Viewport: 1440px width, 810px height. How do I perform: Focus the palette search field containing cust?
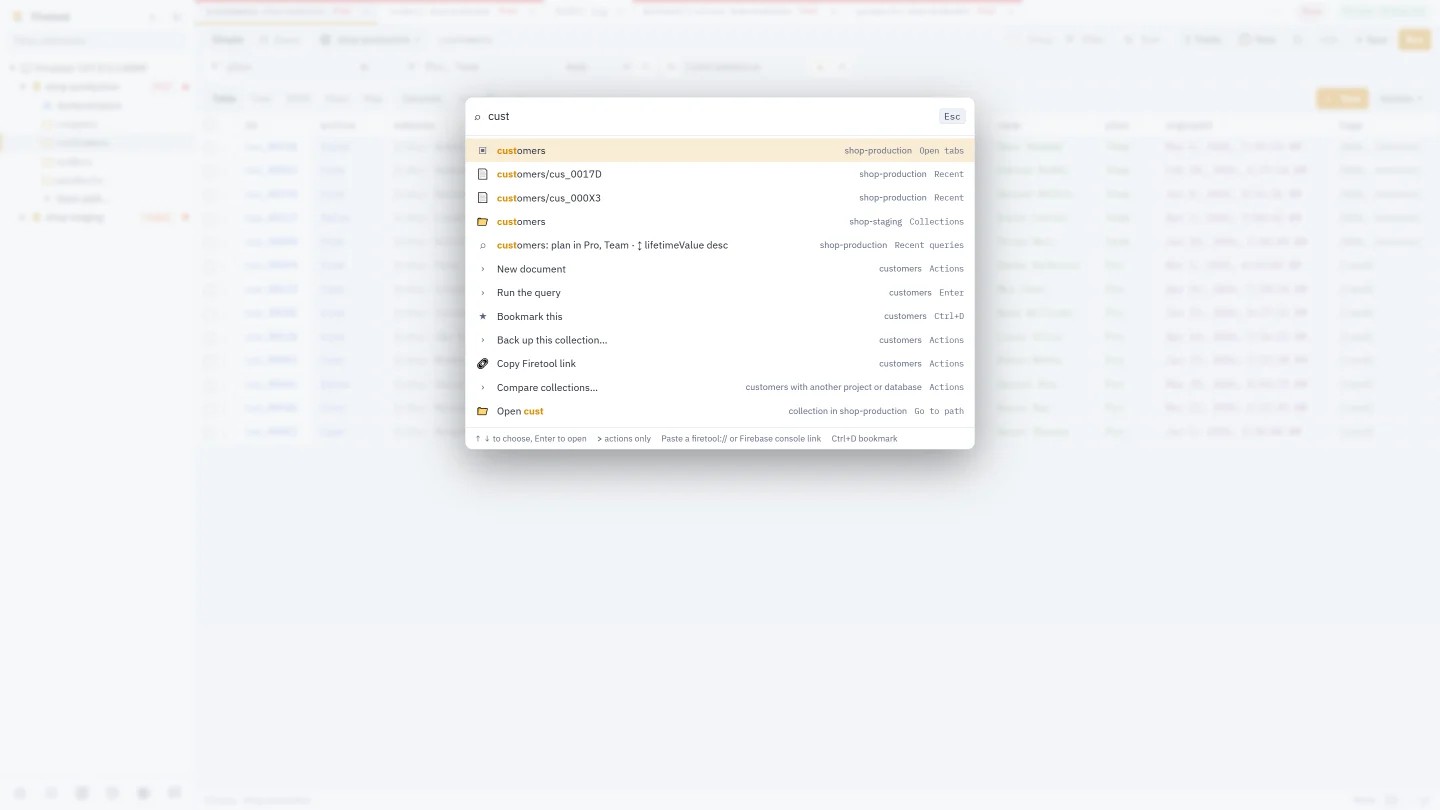point(710,117)
